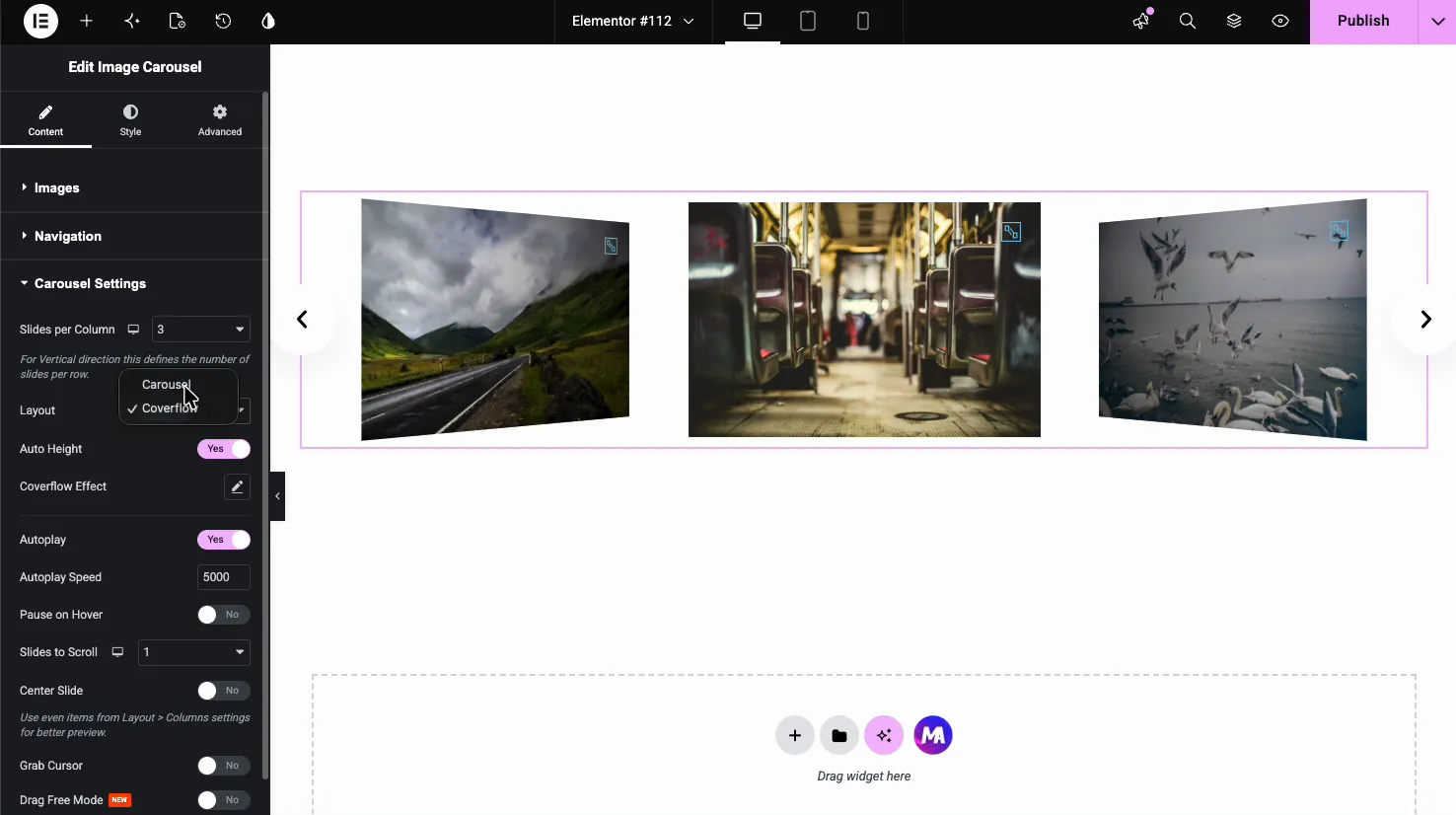Open the structure layers icon
The height and width of the screenshot is (815, 1456).
[1234, 21]
